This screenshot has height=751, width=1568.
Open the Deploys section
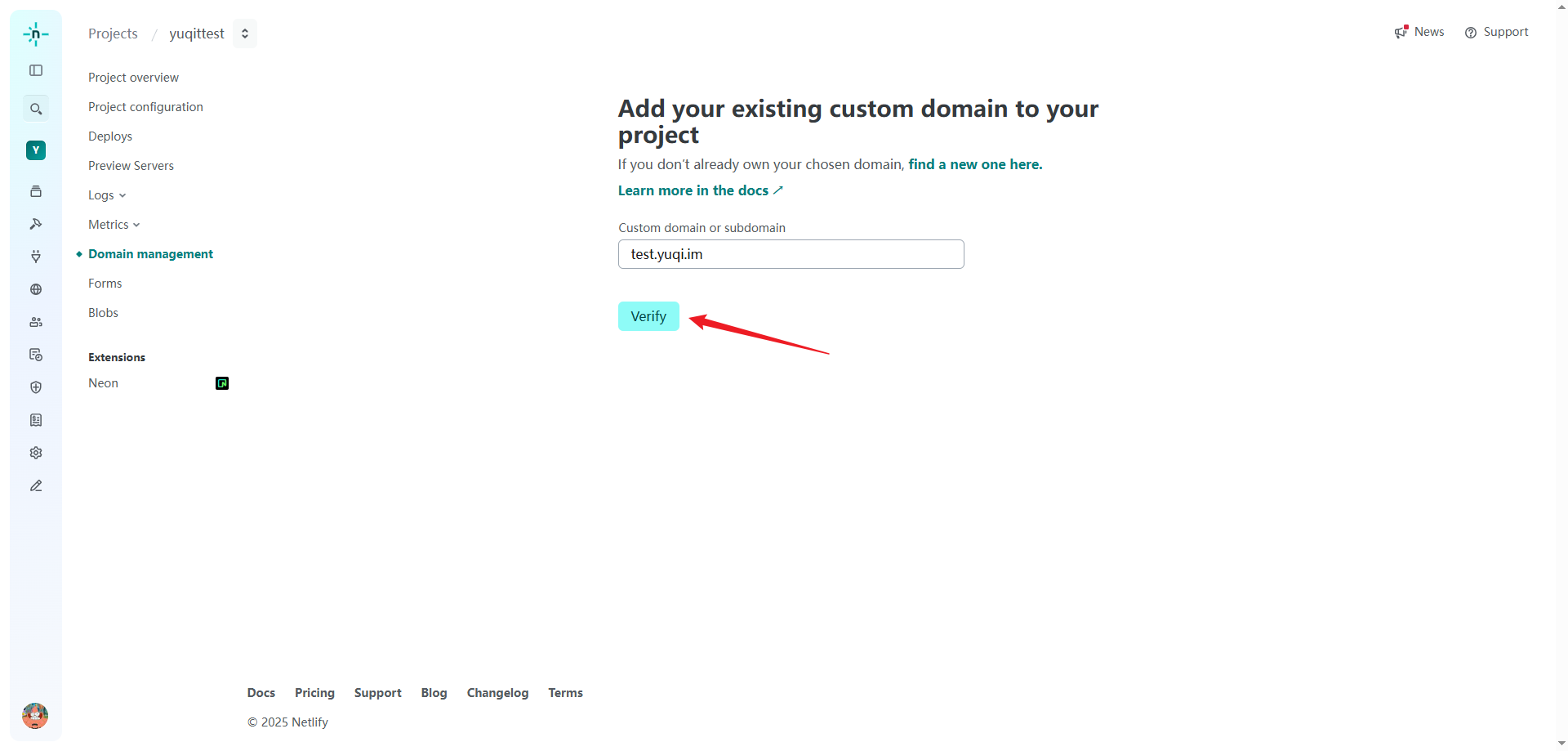pos(110,136)
